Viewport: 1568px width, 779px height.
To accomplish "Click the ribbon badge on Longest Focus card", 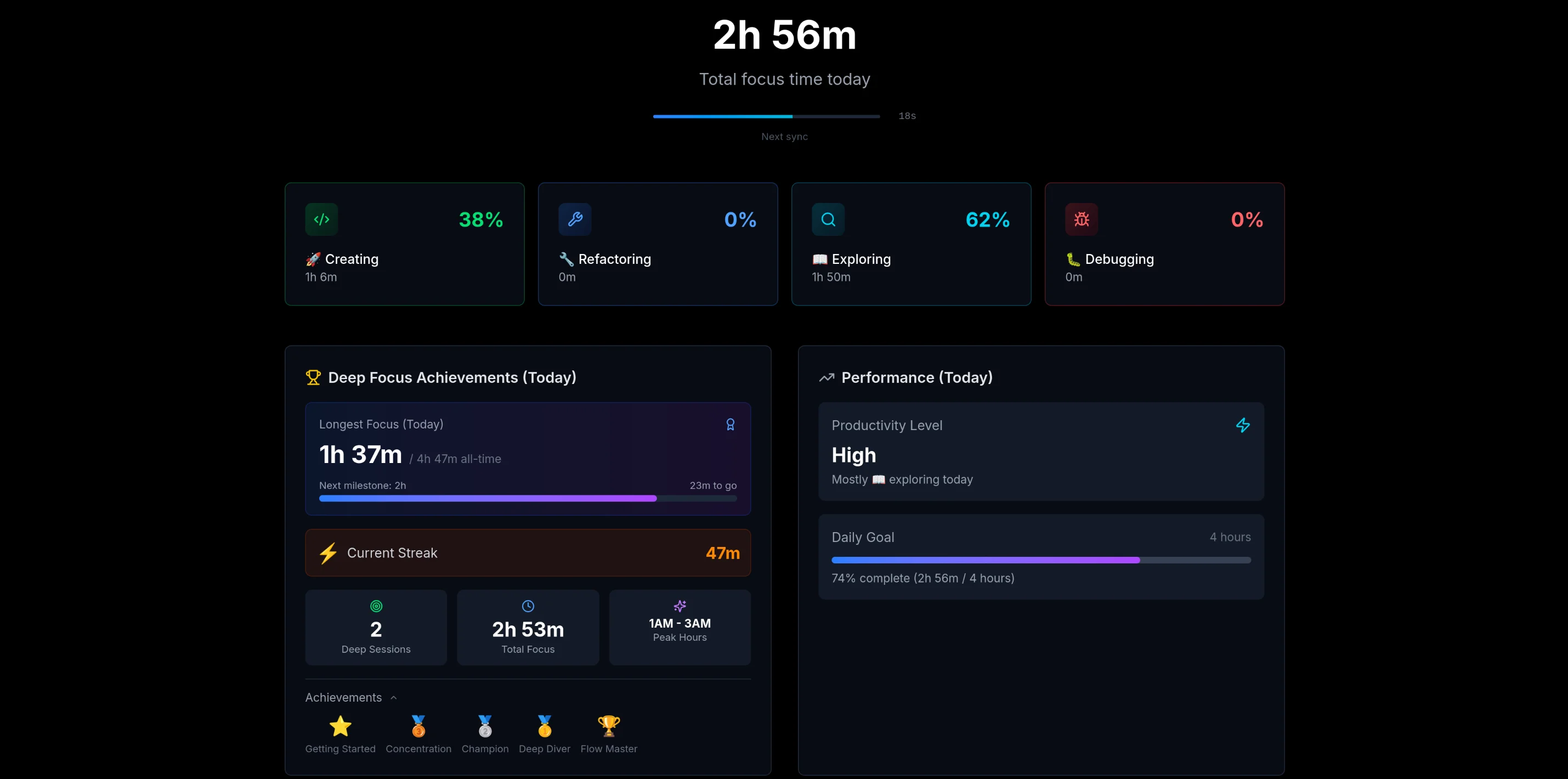I will (730, 425).
